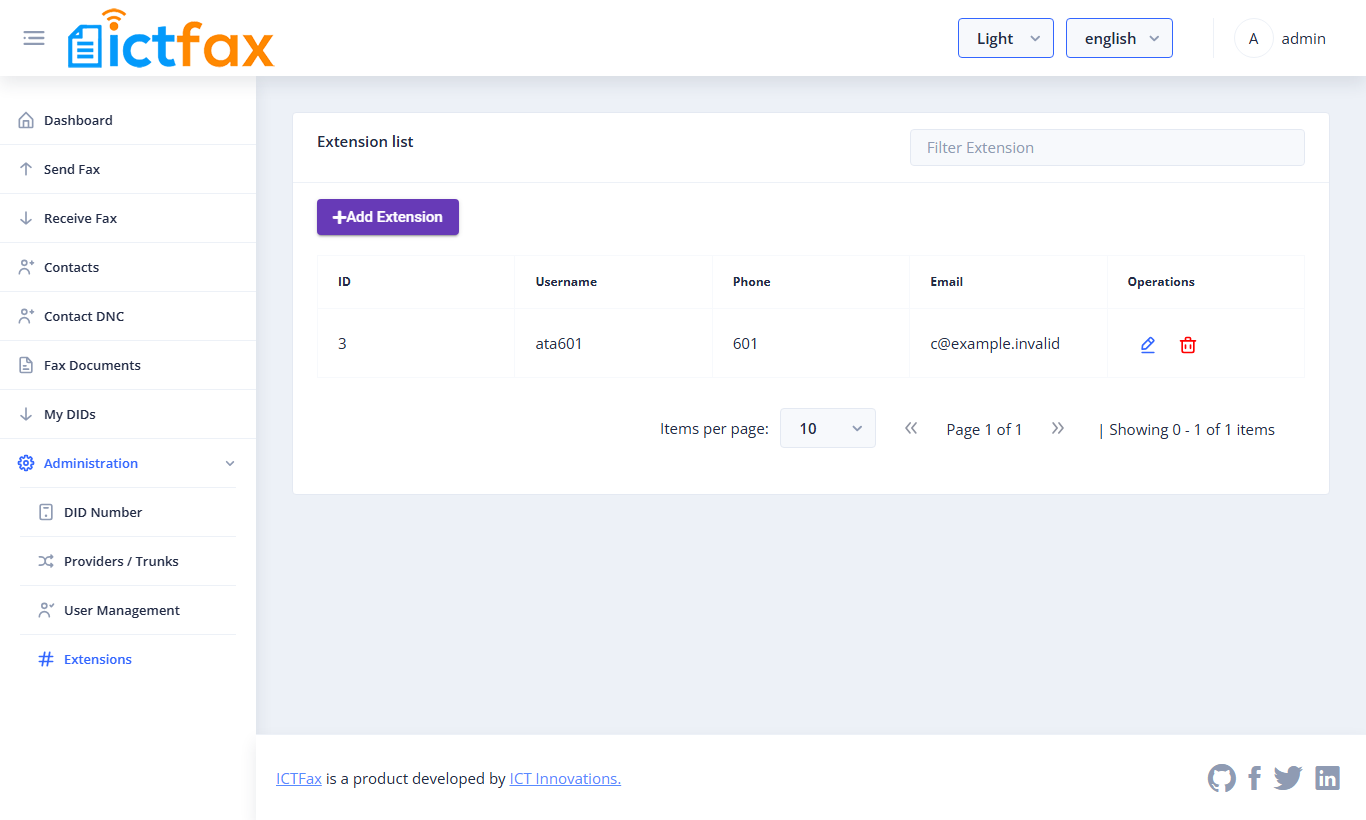Screen dimensions: 1366x820
Task: Open the GitHub footer icon
Action: click(1222, 778)
